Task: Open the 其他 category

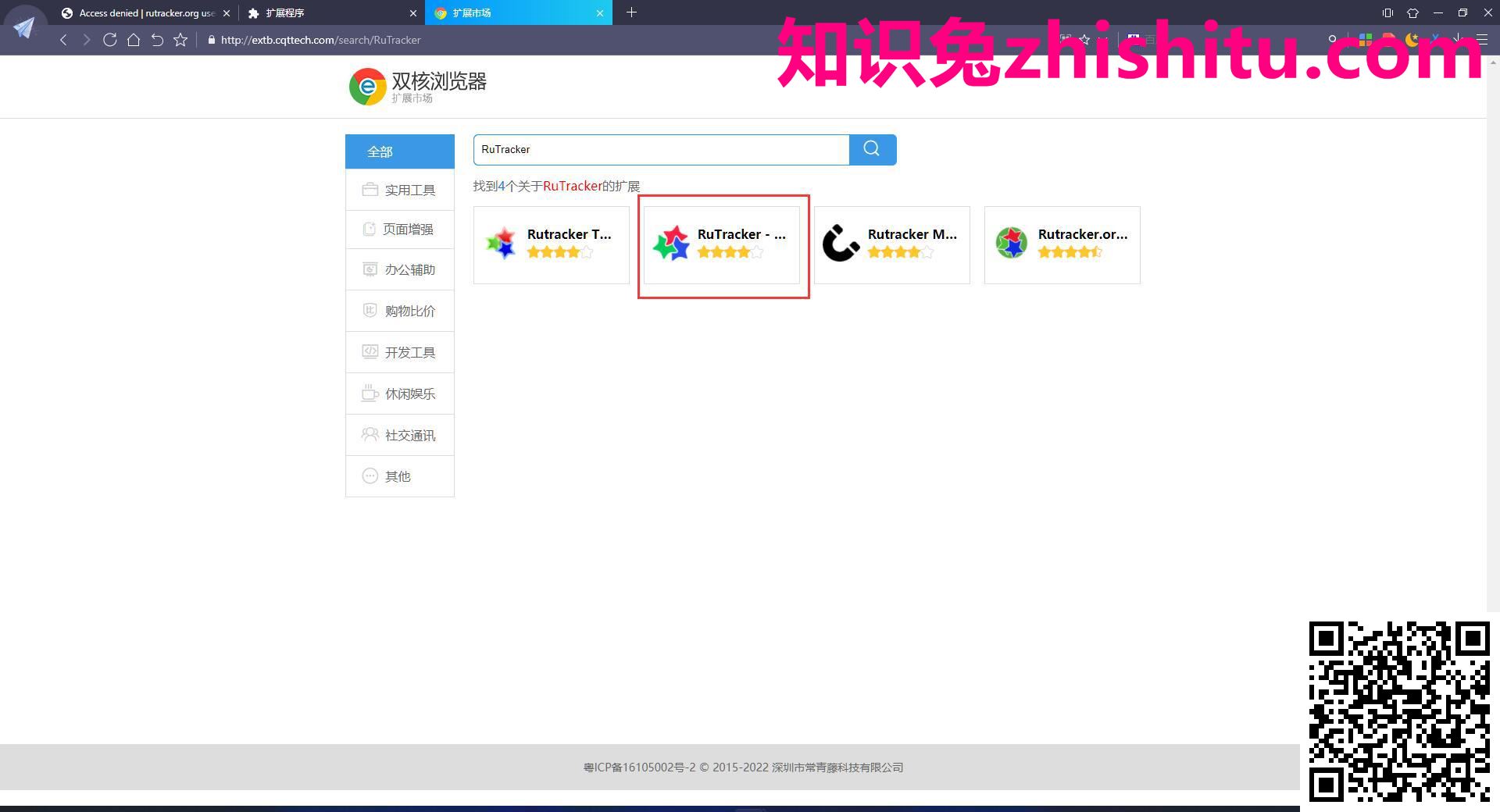Action: click(400, 476)
